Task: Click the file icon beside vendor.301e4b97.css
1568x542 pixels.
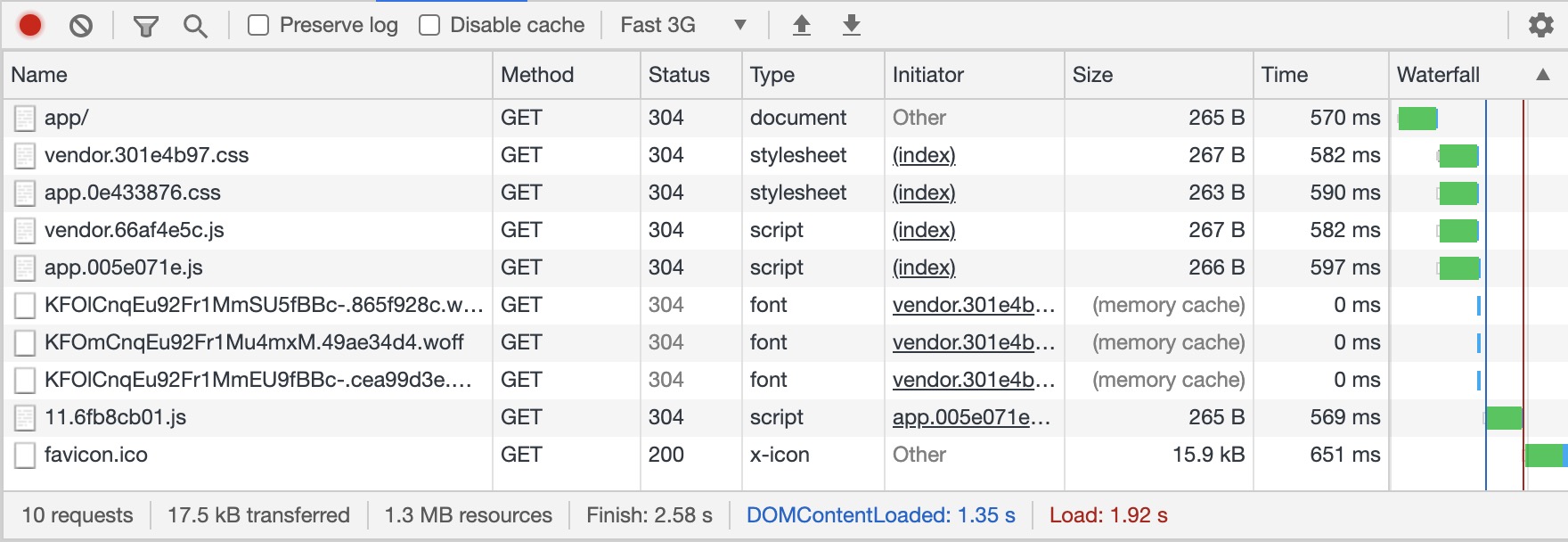Action: click(25, 155)
